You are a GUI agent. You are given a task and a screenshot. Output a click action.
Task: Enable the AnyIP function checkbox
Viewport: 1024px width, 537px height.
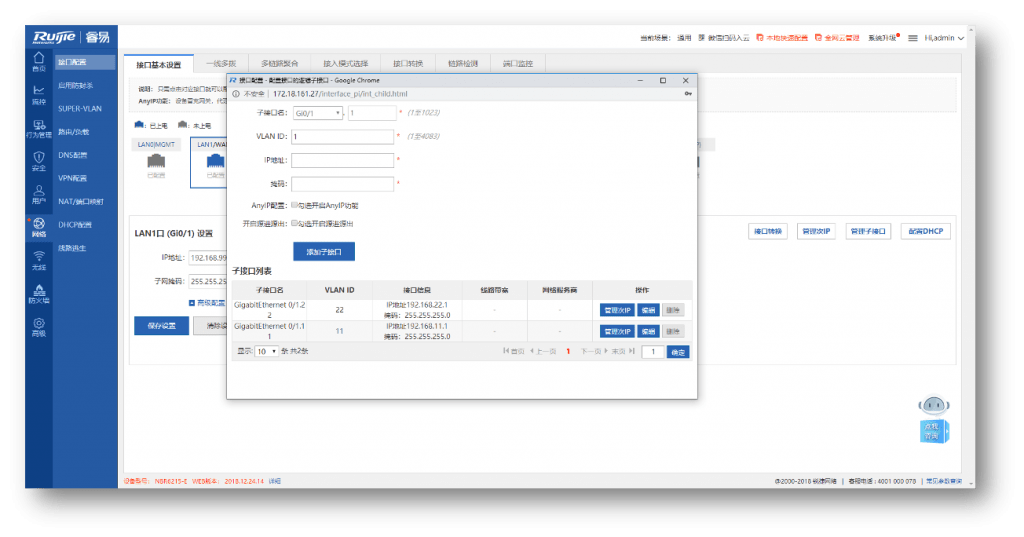coord(294,205)
